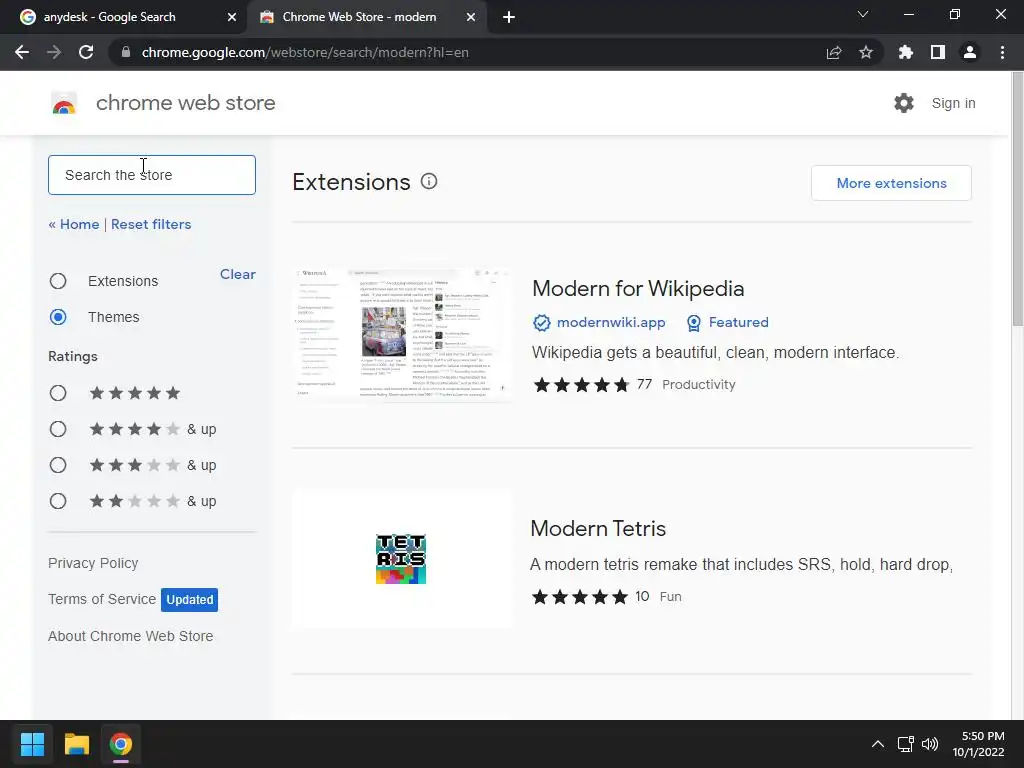The height and width of the screenshot is (768, 1024).
Task: Switch to the Chrome Web Store tab
Action: tap(366, 17)
